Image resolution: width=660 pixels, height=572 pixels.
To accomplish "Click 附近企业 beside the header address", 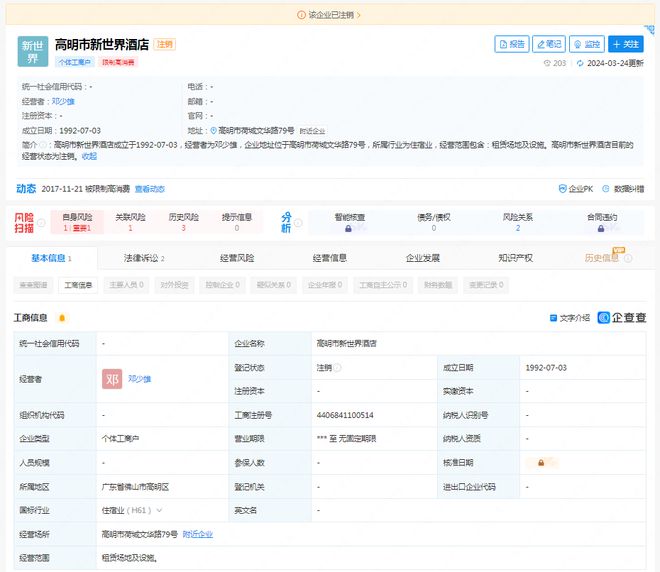I will 312,131.
